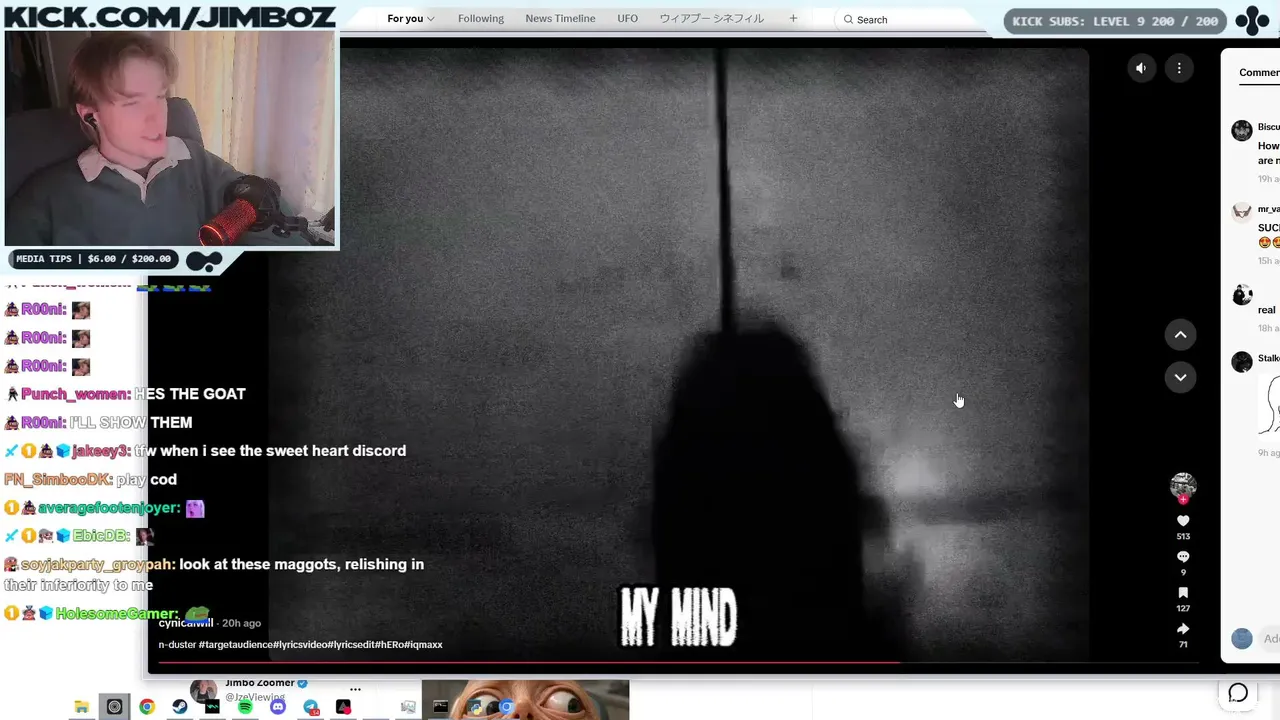Click HolesomeGamer's username in chat overlay
This screenshot has height=720, width=1280.
coord(117,613)
